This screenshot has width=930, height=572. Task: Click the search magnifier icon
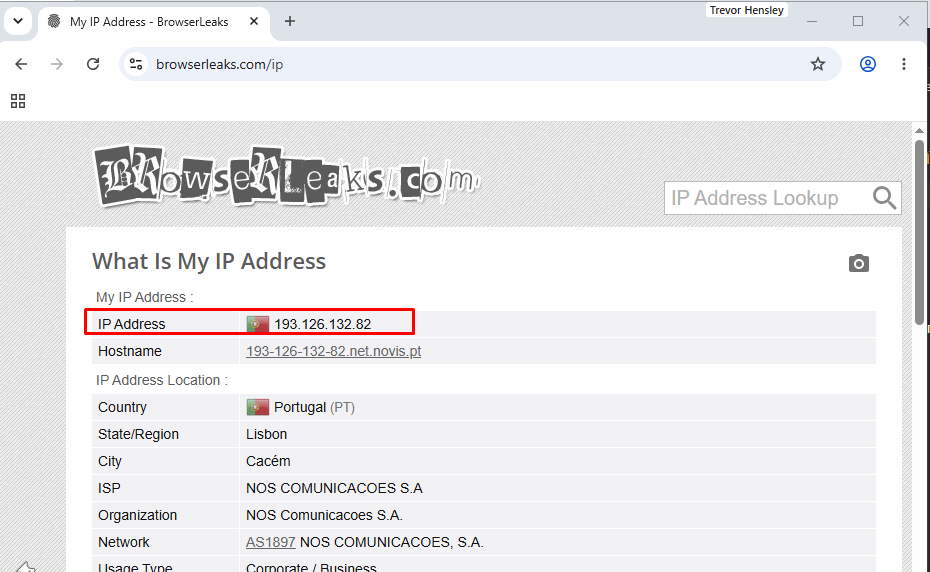tap(884, 198)
